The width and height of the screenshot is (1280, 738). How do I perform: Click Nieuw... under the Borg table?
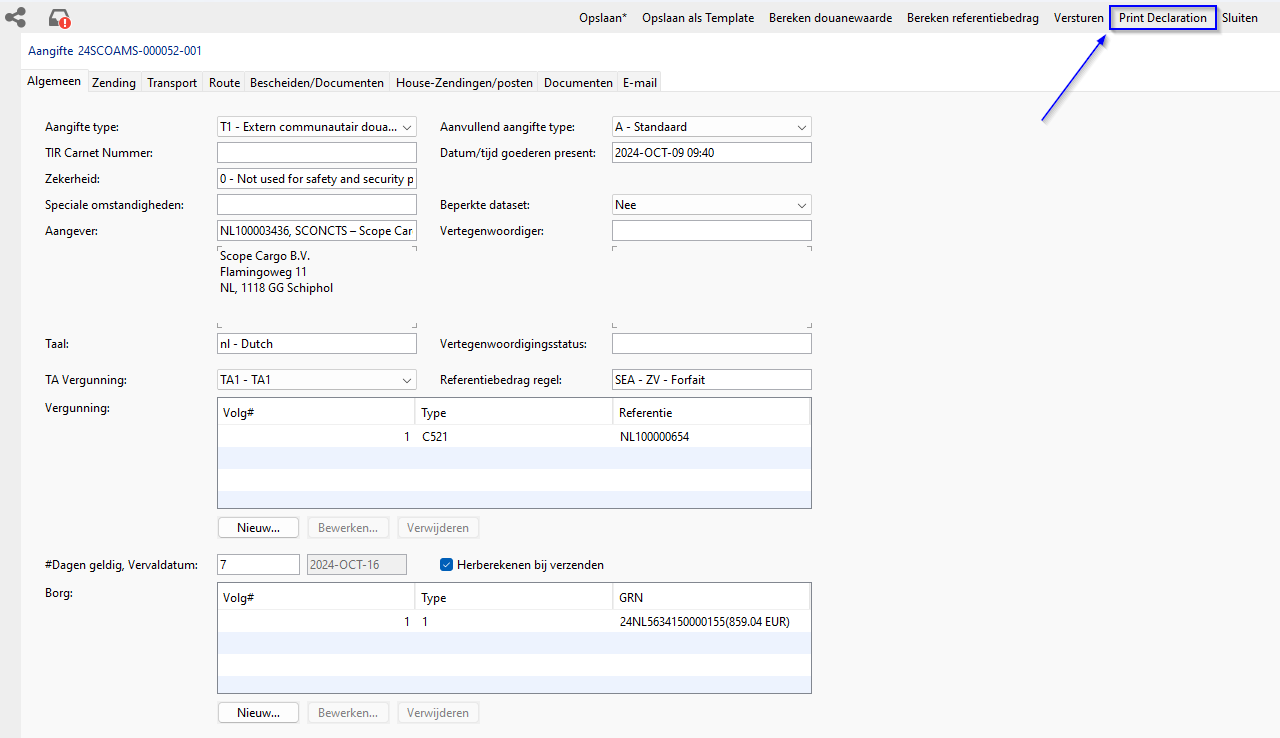(x=258, y=713)
